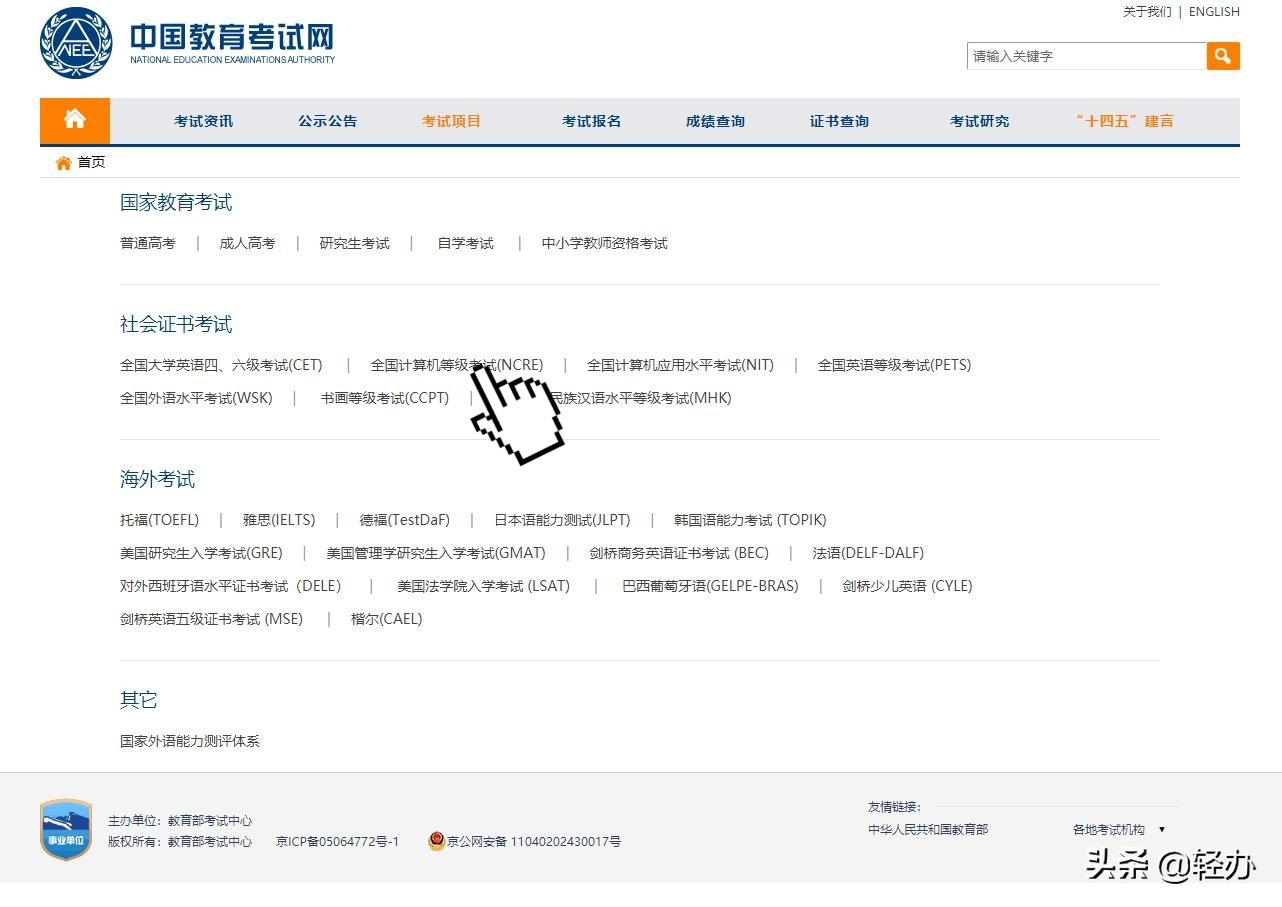Open the 剑桥少儿英语 (CYLE) link
This screenshot has width=1282, height=907.
click(908, 586)
